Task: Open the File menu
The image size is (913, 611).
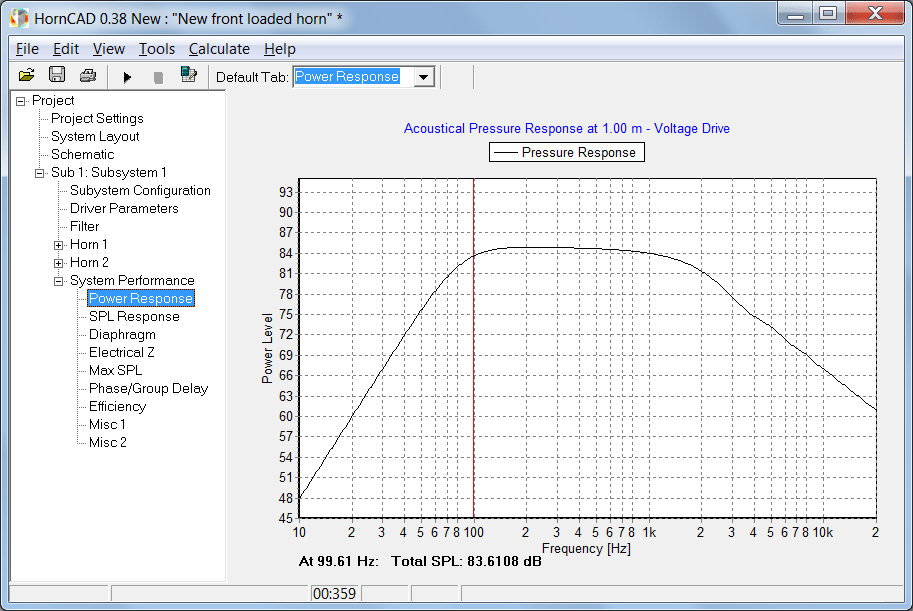Action: coord(27,49)
